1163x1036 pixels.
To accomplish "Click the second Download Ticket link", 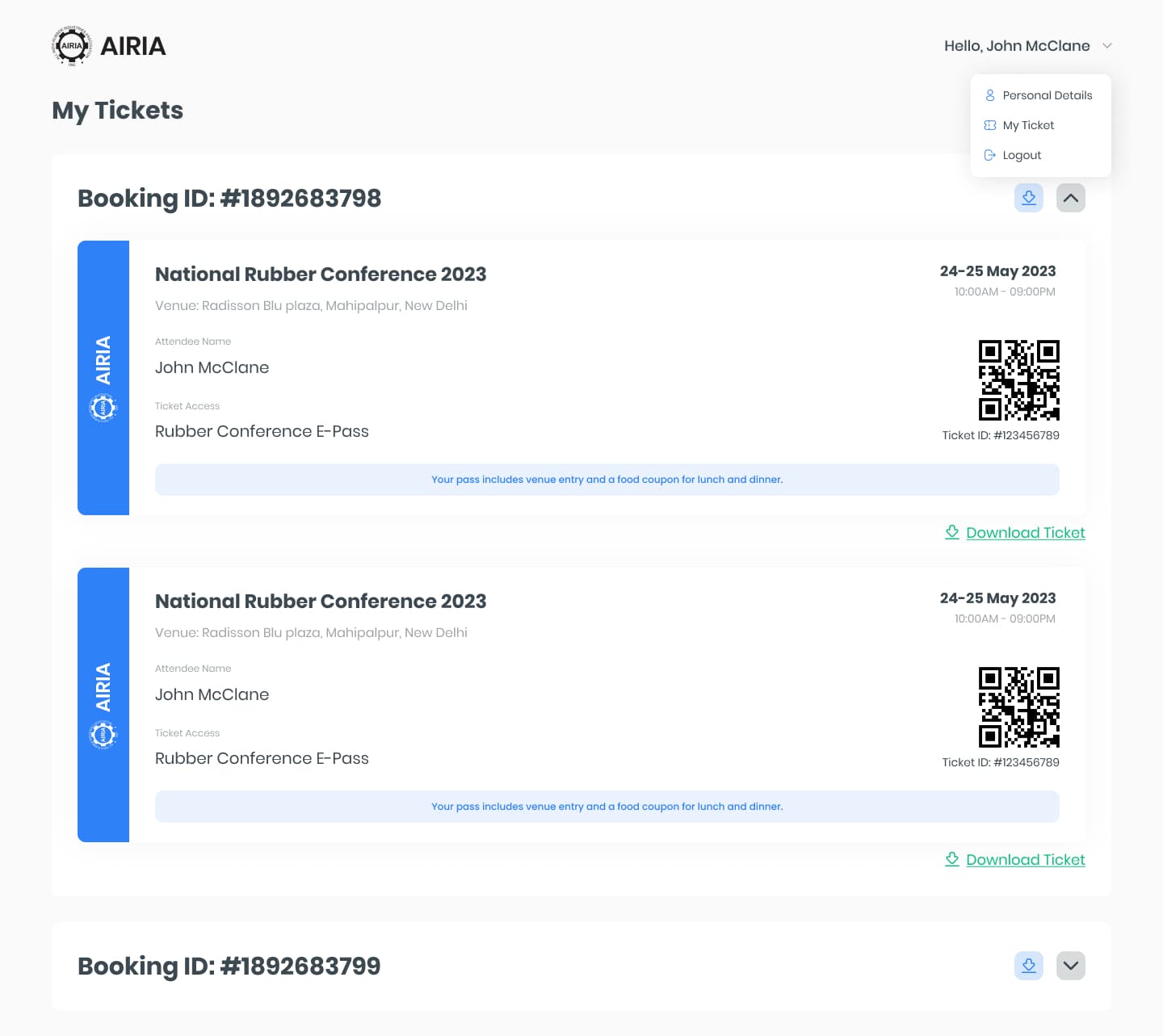I will tap(1026, 859).
